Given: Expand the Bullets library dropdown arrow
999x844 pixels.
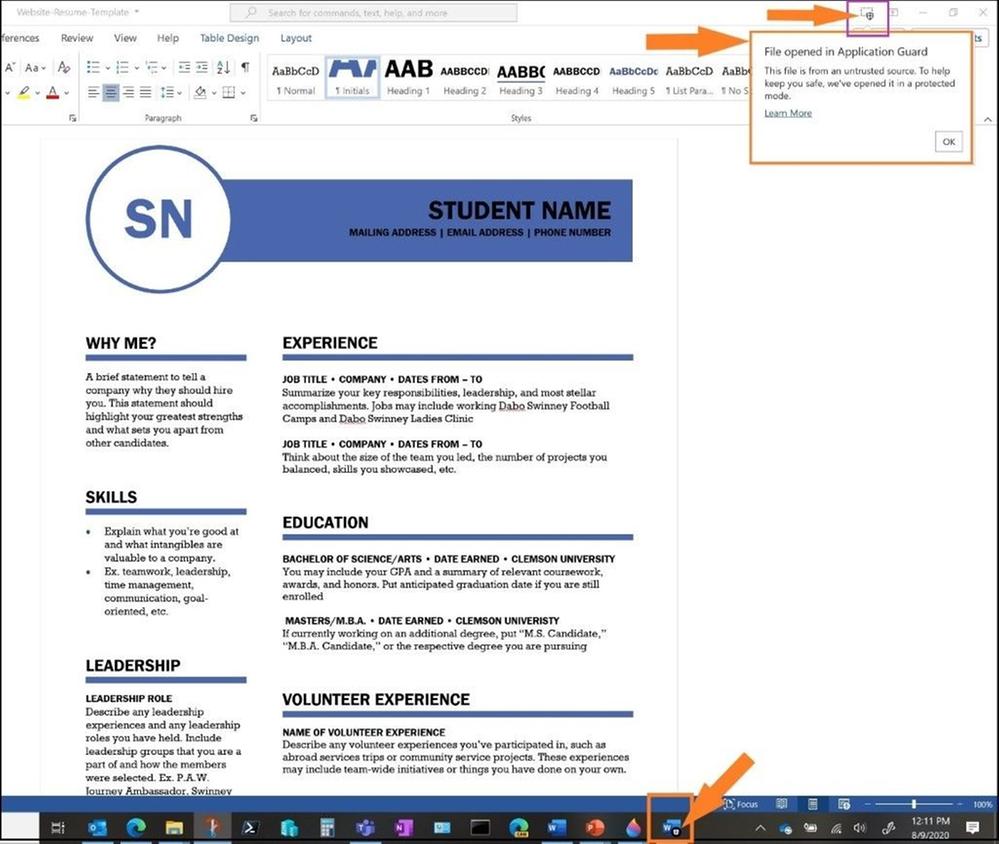Looking at the screenshot, I should pos(107,68).
